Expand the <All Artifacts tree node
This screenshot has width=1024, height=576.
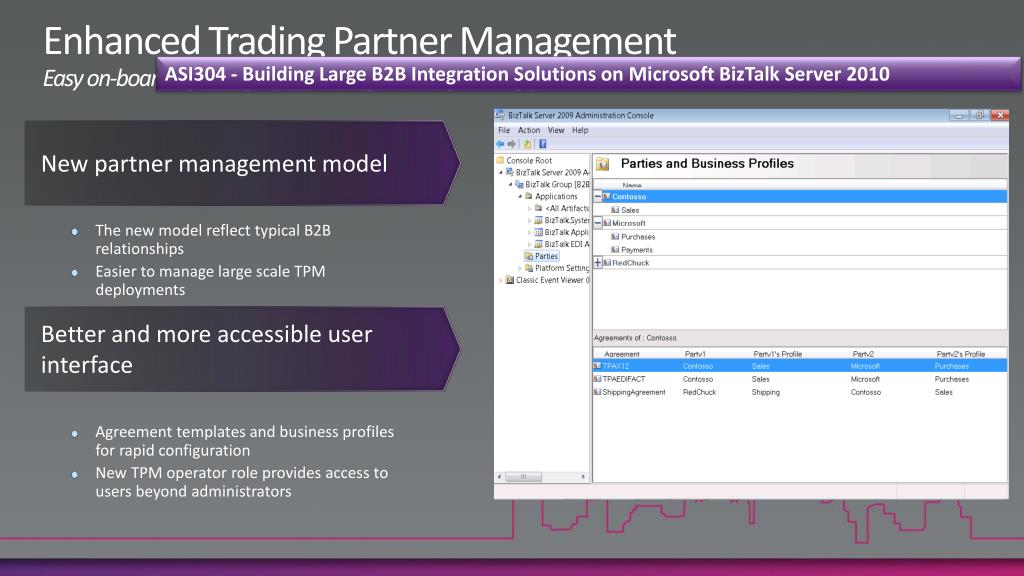pyautogui.click(x=530, y=208)
